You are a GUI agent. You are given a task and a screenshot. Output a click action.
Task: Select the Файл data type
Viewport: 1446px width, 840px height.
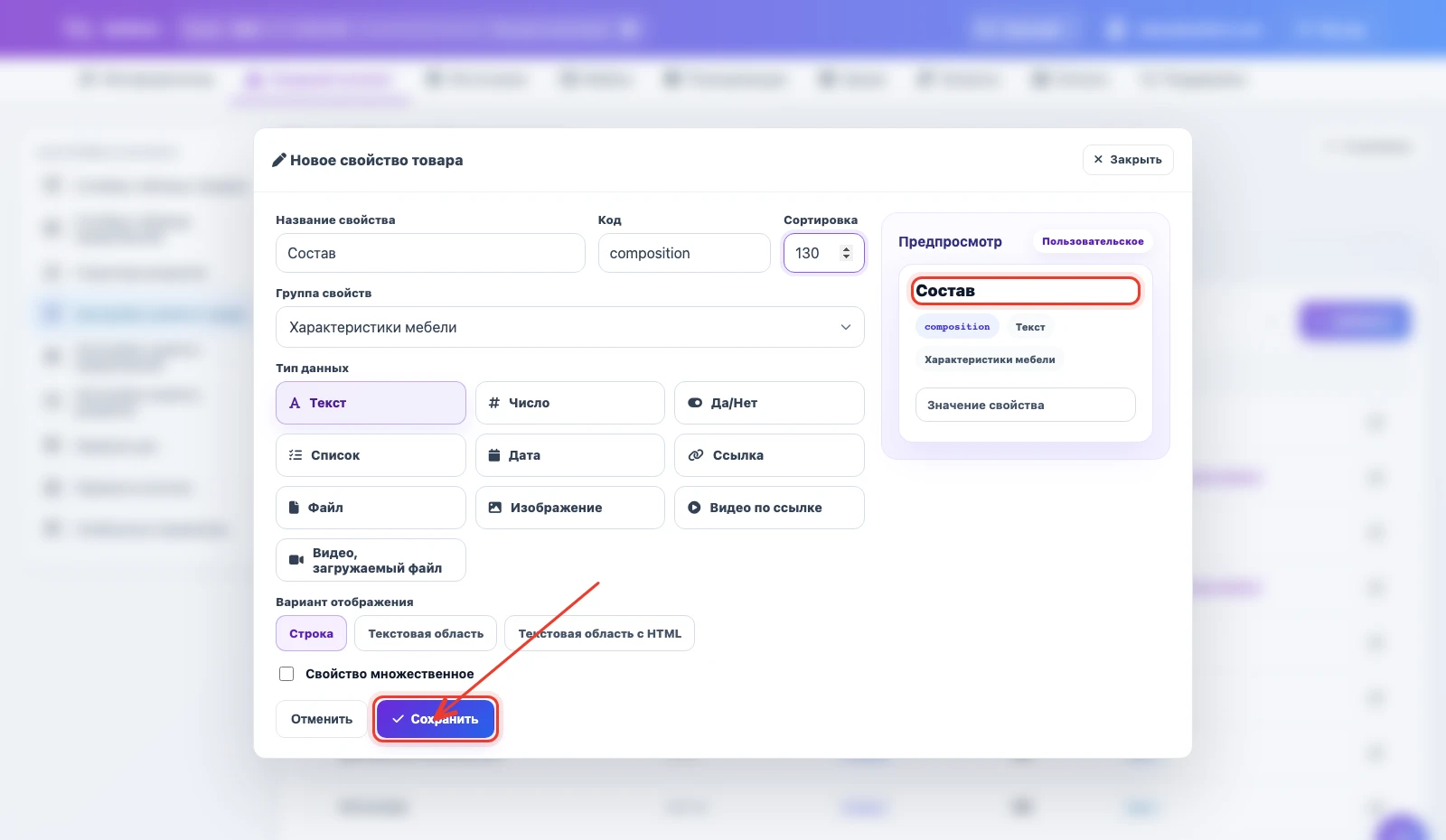pyautogui.click(x=371, y=508)
